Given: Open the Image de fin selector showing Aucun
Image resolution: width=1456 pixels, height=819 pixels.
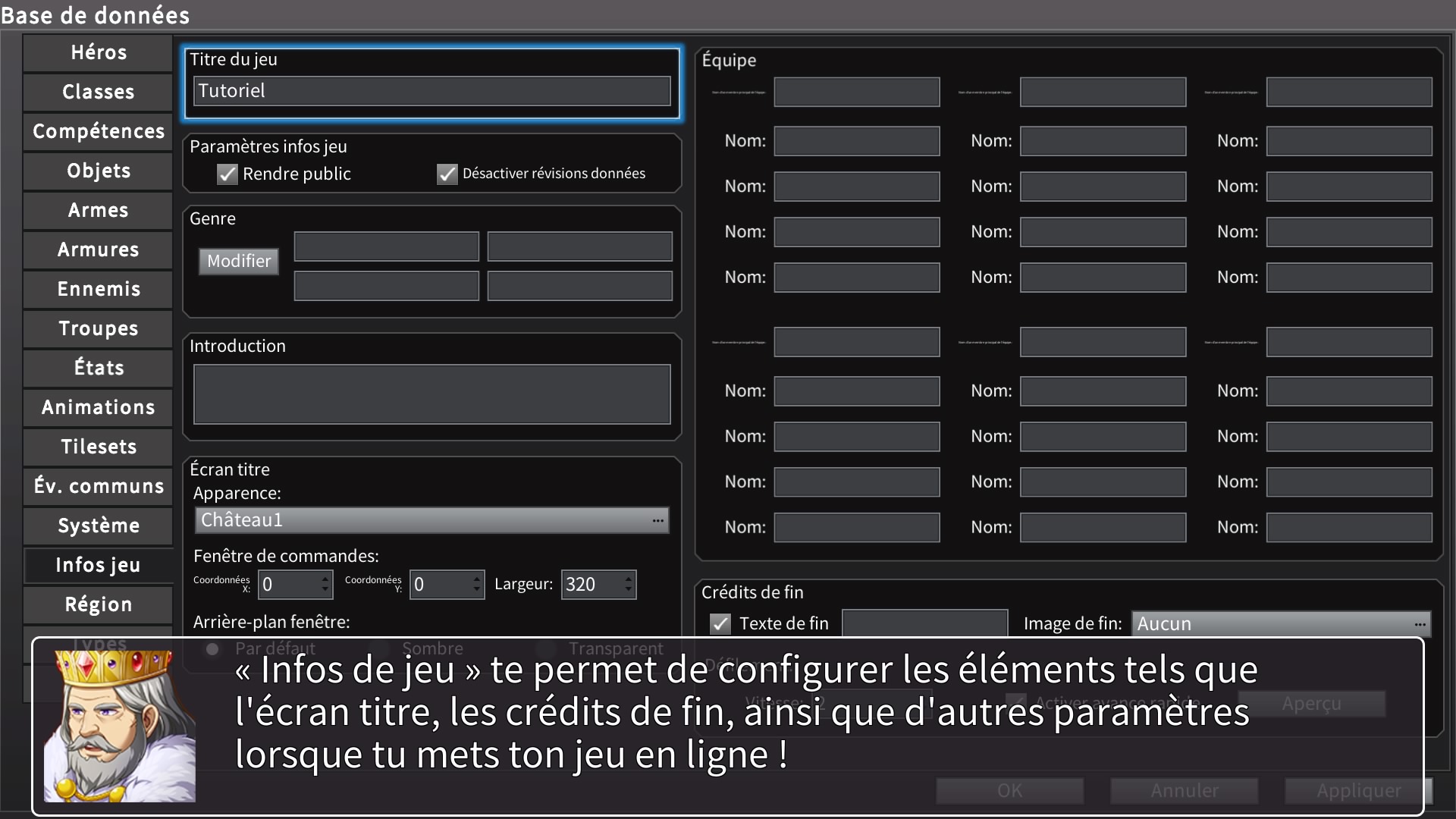Looking at the screenshot, I should [1281, 624].
